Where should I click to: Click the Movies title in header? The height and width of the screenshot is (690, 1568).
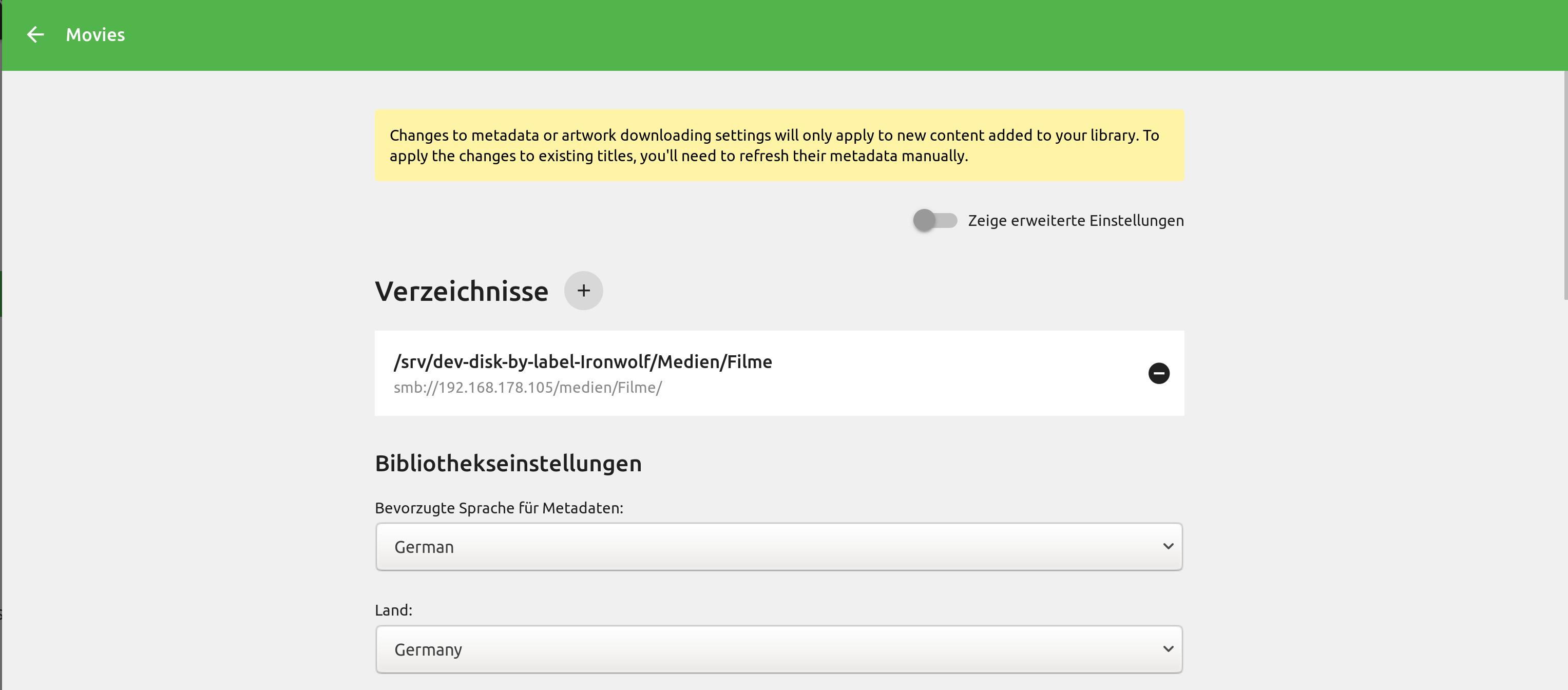[x=95, y=35]
